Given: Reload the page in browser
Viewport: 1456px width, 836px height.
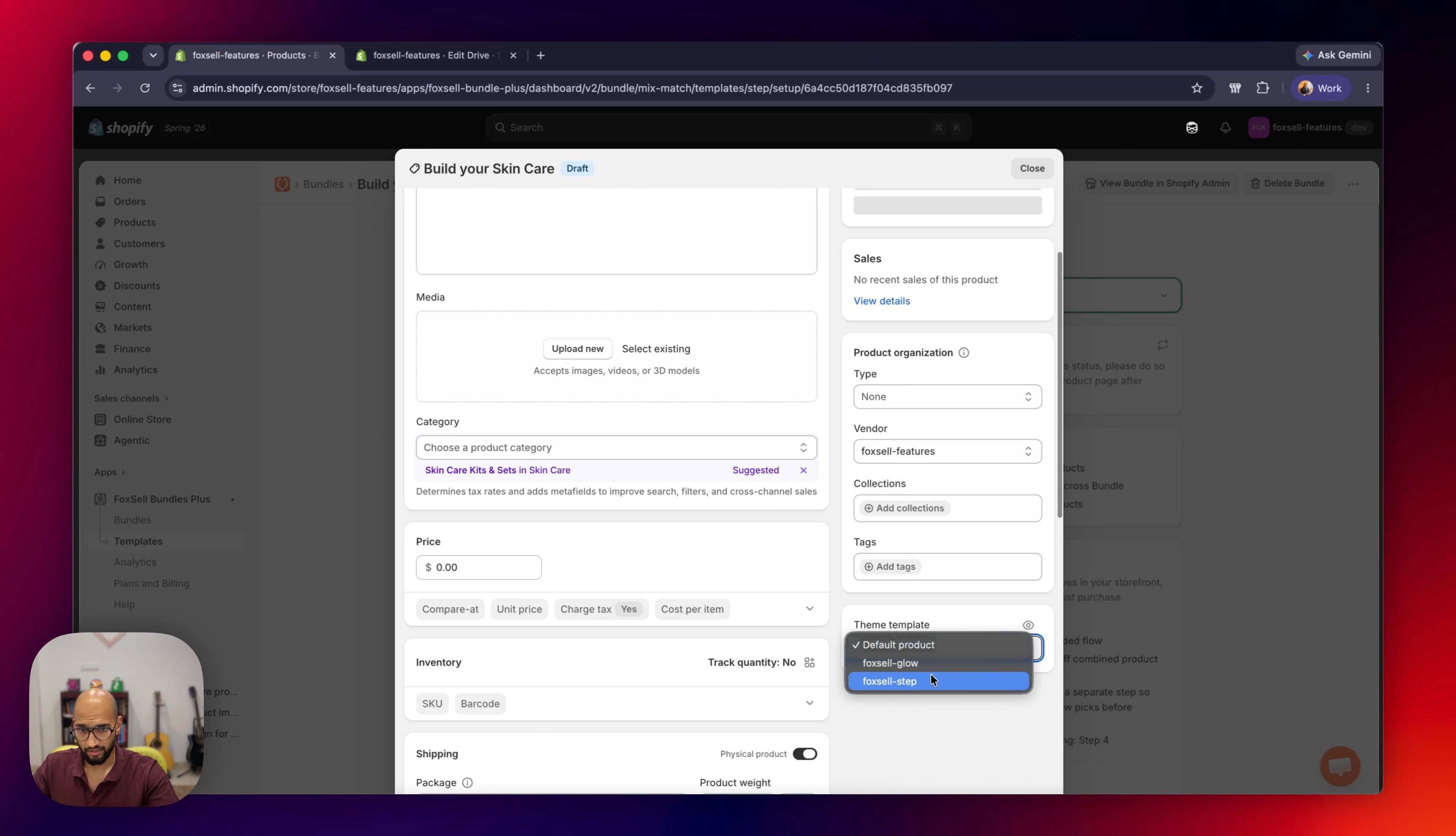Looking at the screenshot, I should point(145,89).
